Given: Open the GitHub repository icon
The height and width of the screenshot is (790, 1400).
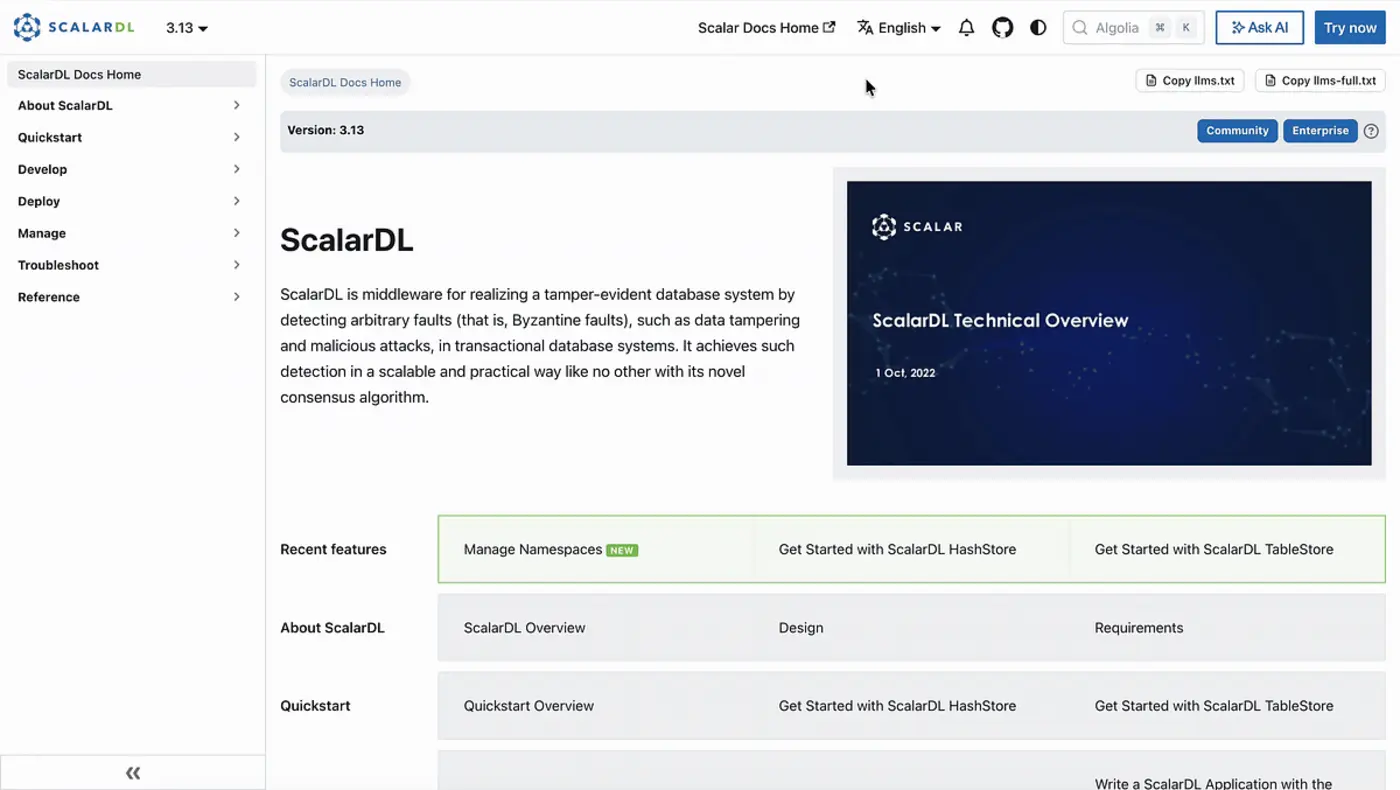Looking at the screenshot, I should pyautogui.click(x=1002, y=28).
